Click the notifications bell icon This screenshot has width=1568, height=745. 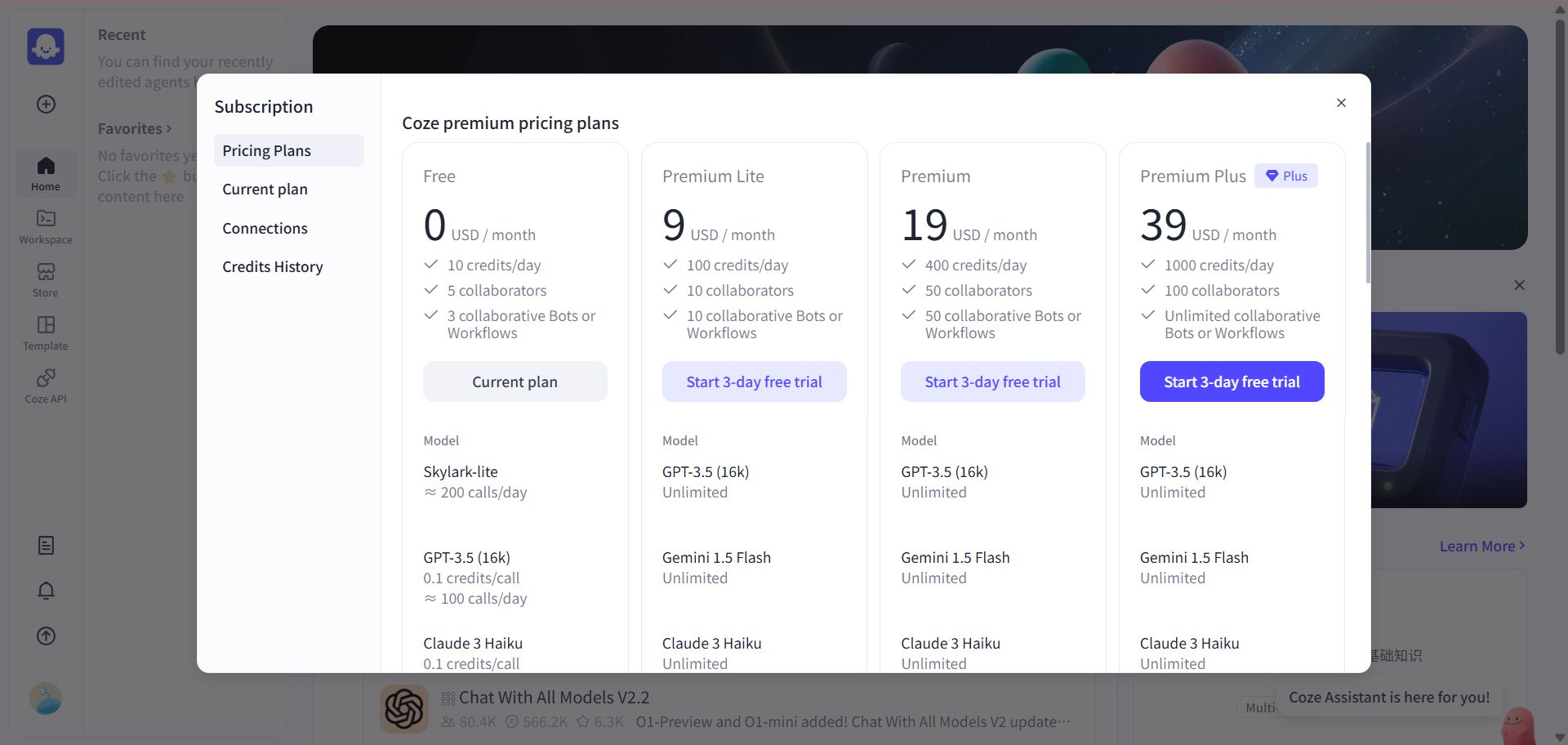[x=46, y=591]
